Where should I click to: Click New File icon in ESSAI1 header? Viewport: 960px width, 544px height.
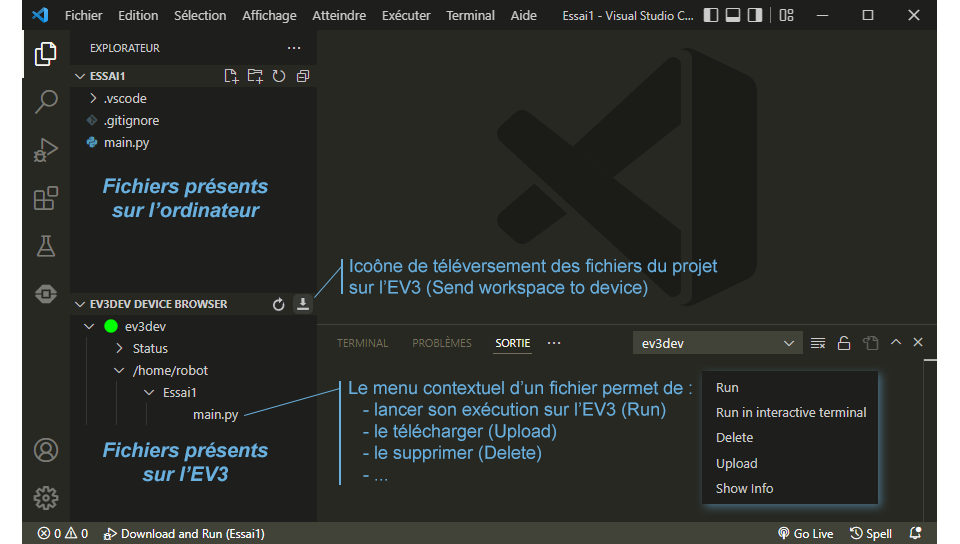pyautogui.click(x=231, y=76)
